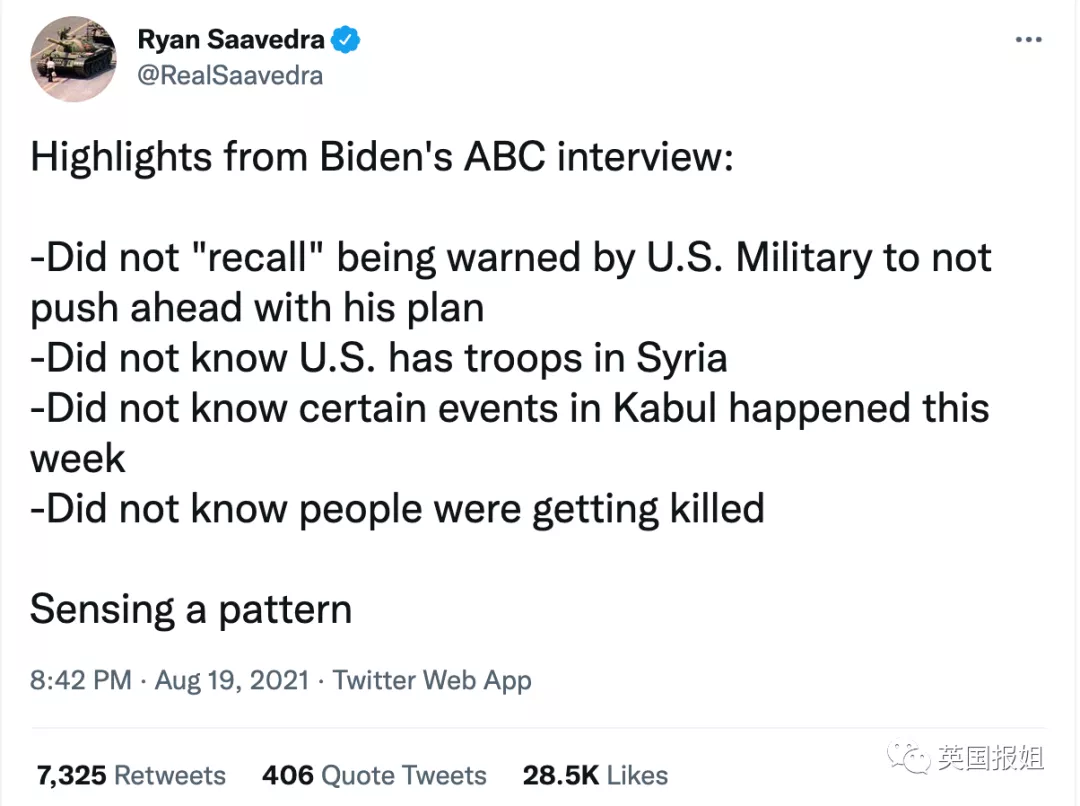Click the blue verified checkmark badge
1080x806 pixels.
(346, 40)
